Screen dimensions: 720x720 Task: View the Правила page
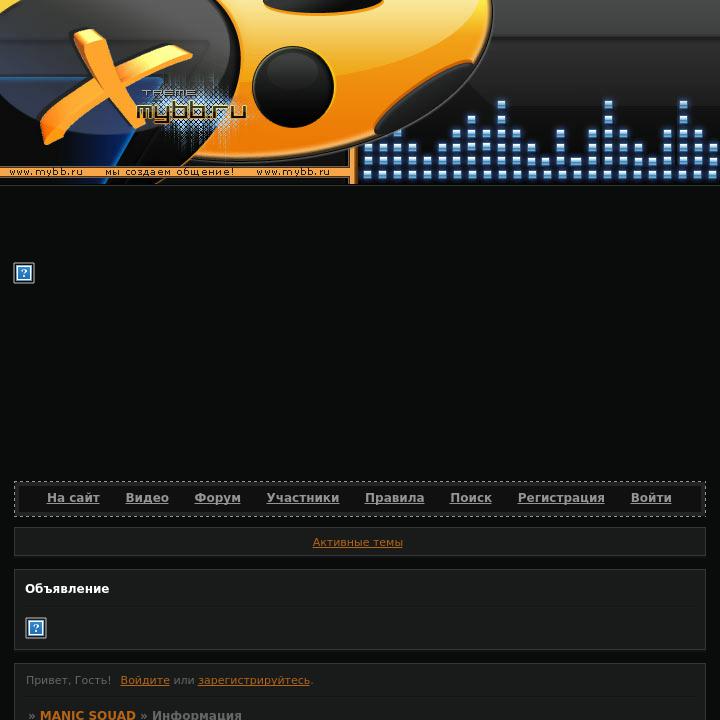coord(394,498)
